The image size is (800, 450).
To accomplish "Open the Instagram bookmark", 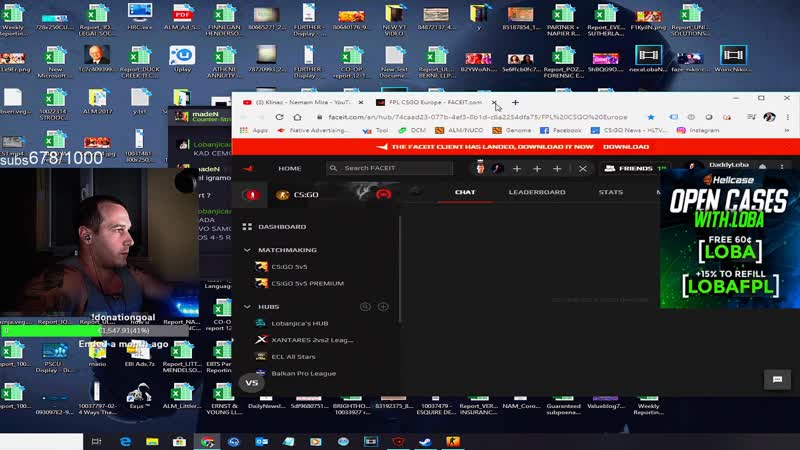I will (698, 131).
